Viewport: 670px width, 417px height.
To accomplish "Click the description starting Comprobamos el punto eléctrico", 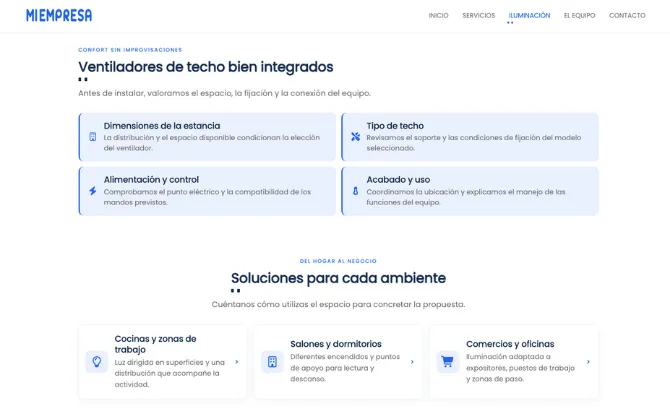I will (x=207, y=197).
